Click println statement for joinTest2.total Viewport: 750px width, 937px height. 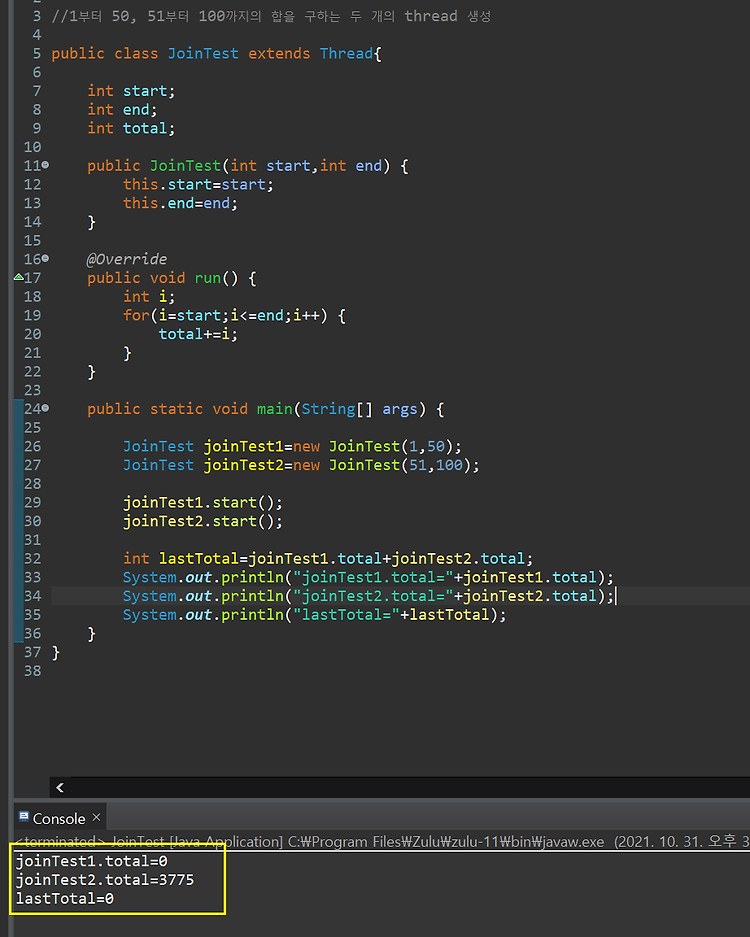(368, 596)
